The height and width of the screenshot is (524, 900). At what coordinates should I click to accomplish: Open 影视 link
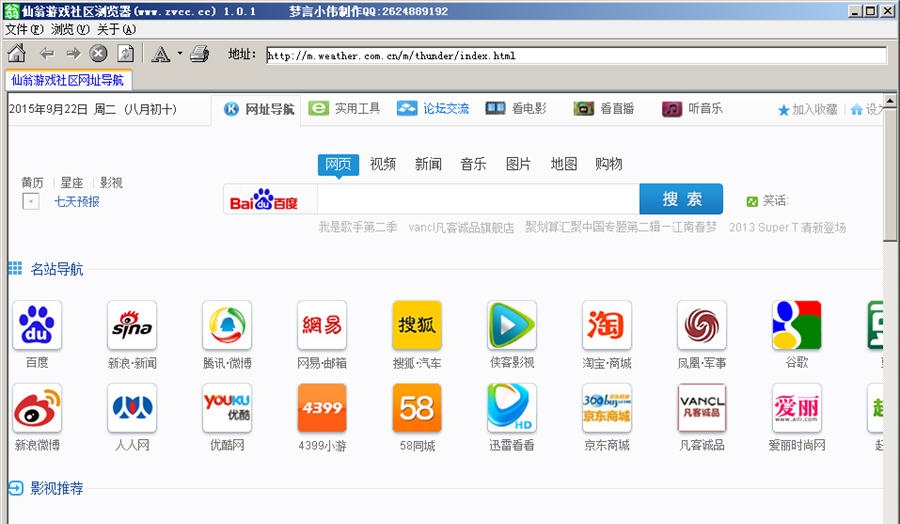[111, 183]
